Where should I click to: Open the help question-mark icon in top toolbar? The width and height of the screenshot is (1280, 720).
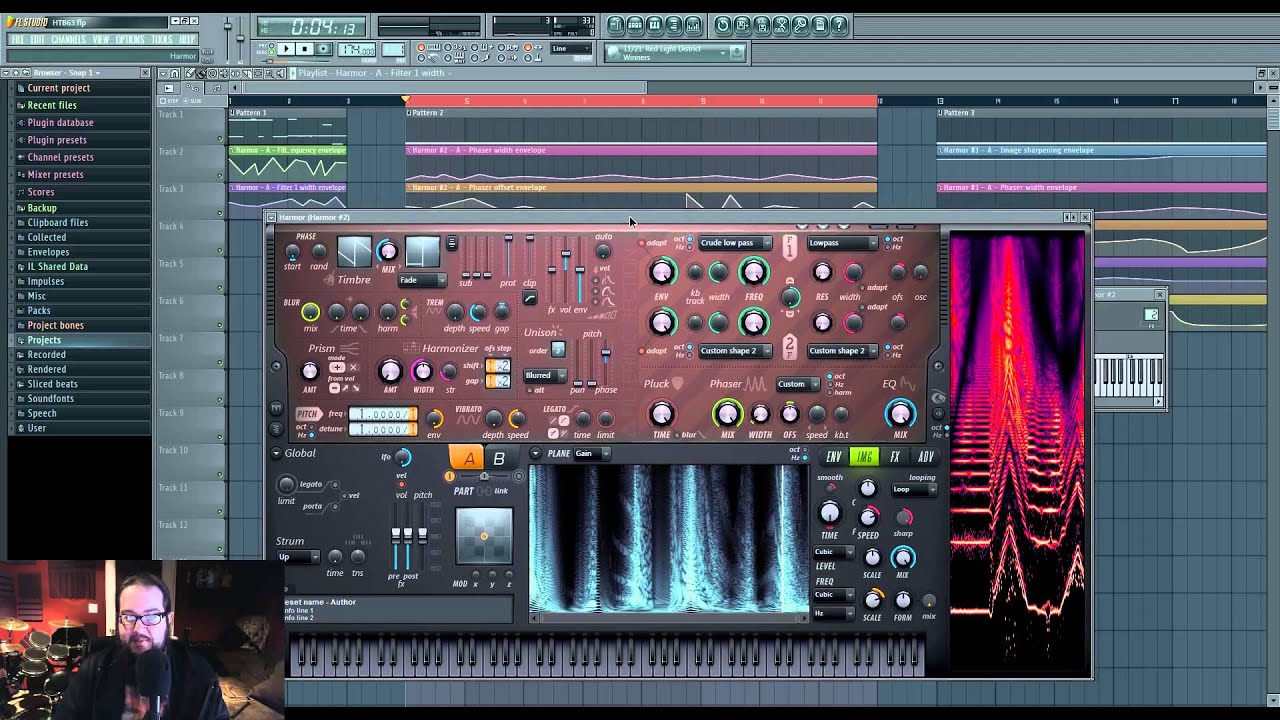(x=839, y=25)
